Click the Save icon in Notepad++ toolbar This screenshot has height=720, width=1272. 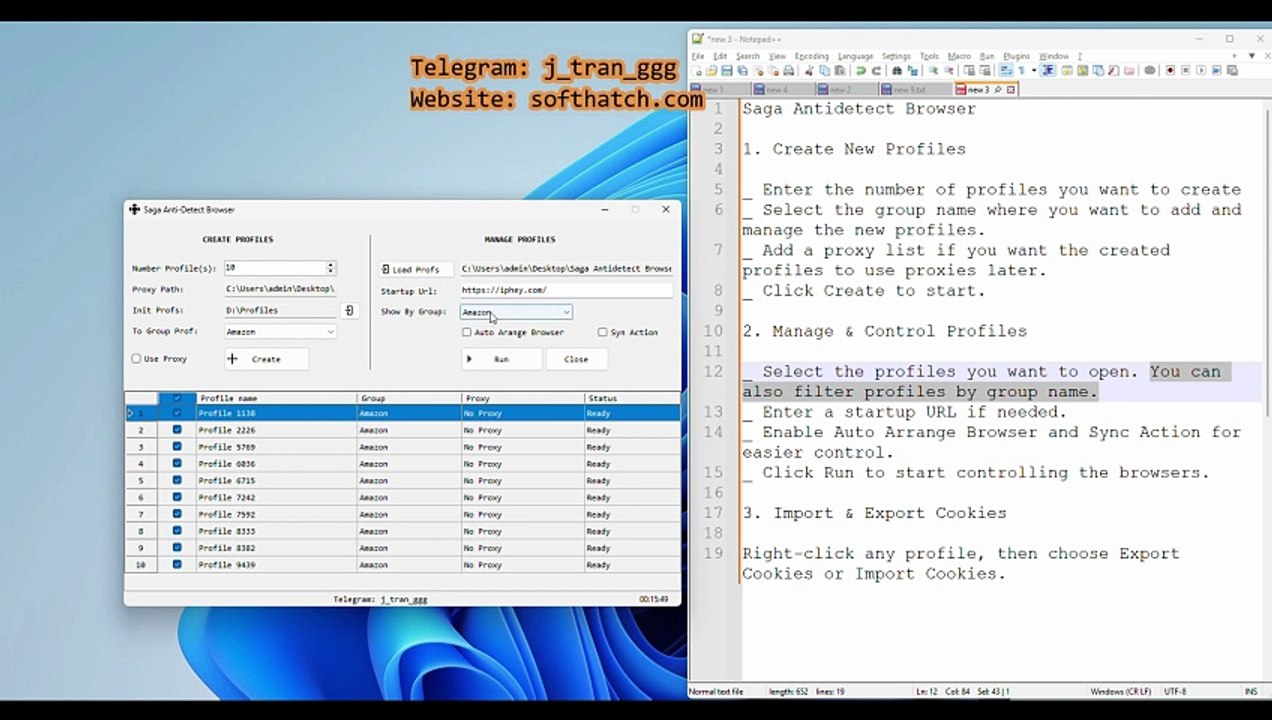(727, 71)
